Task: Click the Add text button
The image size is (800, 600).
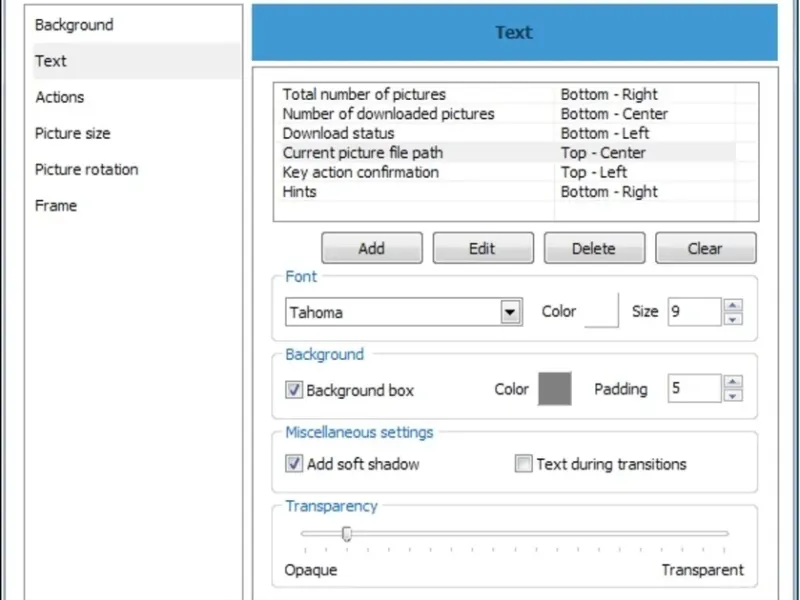Action: (x=371, y=248)
